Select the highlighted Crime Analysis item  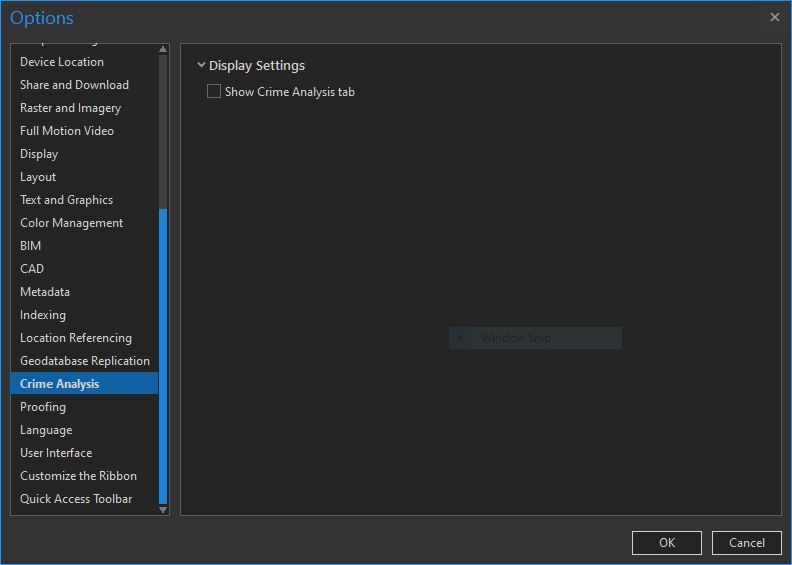tap(84, 383)
